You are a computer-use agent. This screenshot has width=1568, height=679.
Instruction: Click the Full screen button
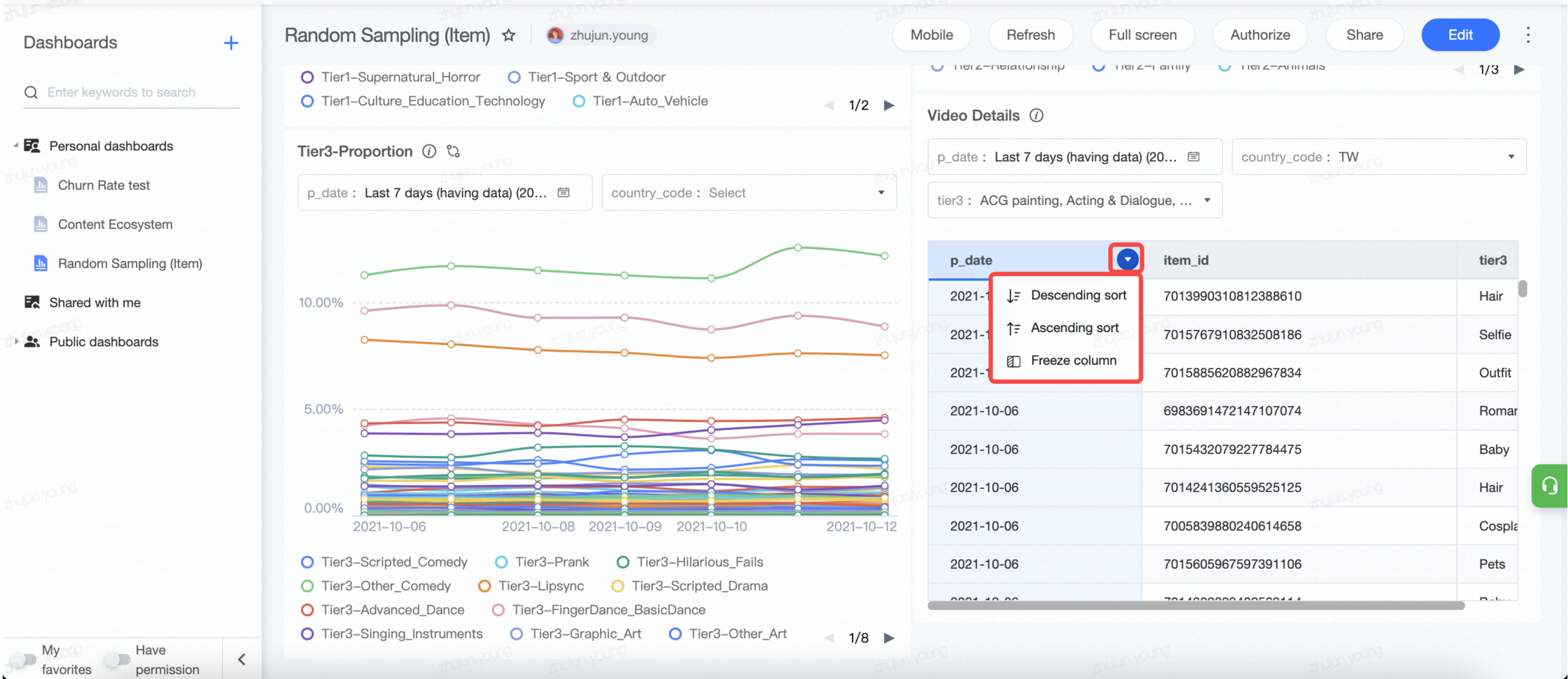[x=1143, y=35]
